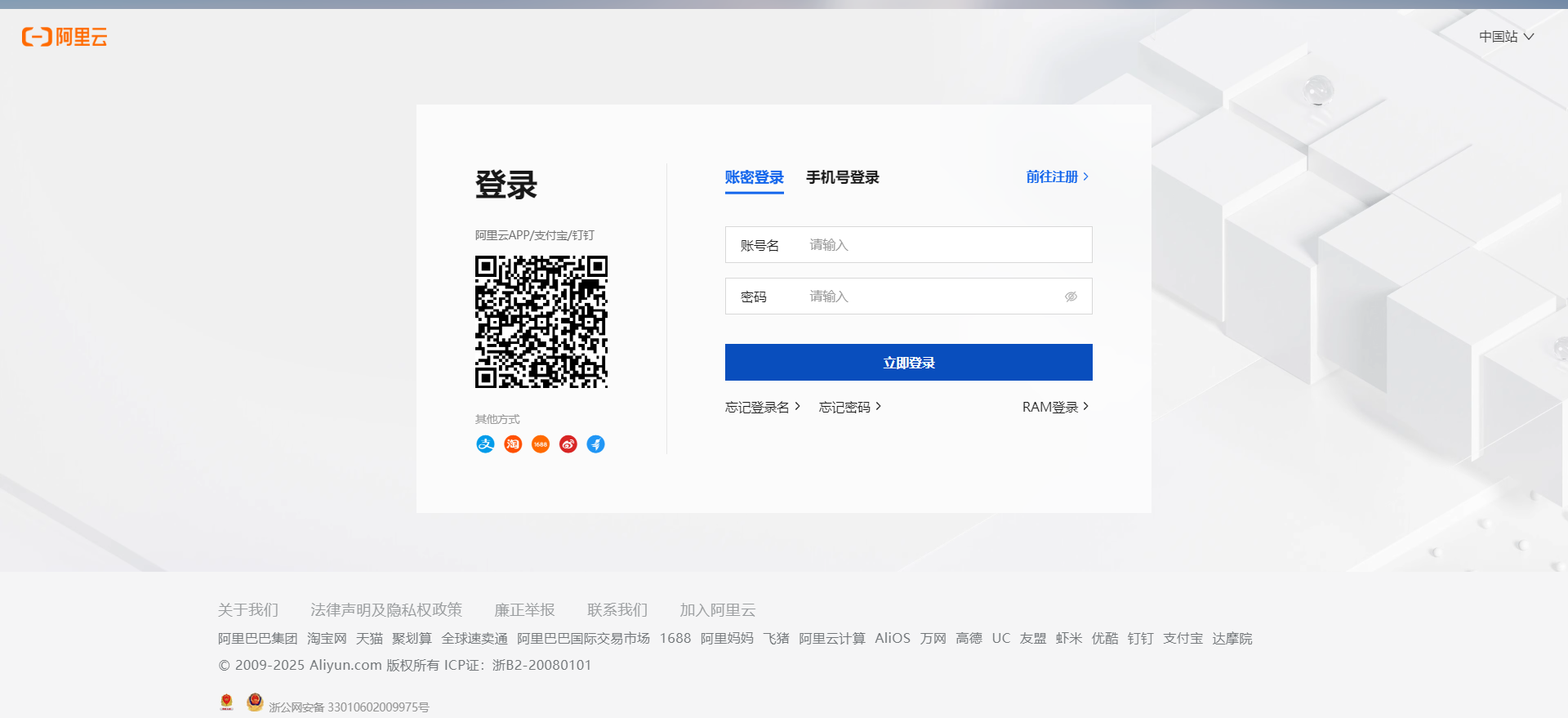Click the QR code for app login
The width and height of the screenshot is (1568, 718).
(541, 322)
